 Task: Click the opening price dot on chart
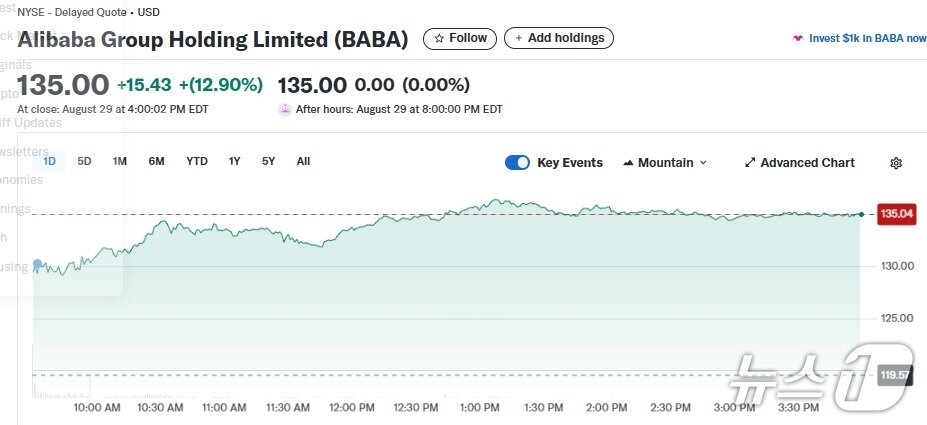[x=38, y=265]
